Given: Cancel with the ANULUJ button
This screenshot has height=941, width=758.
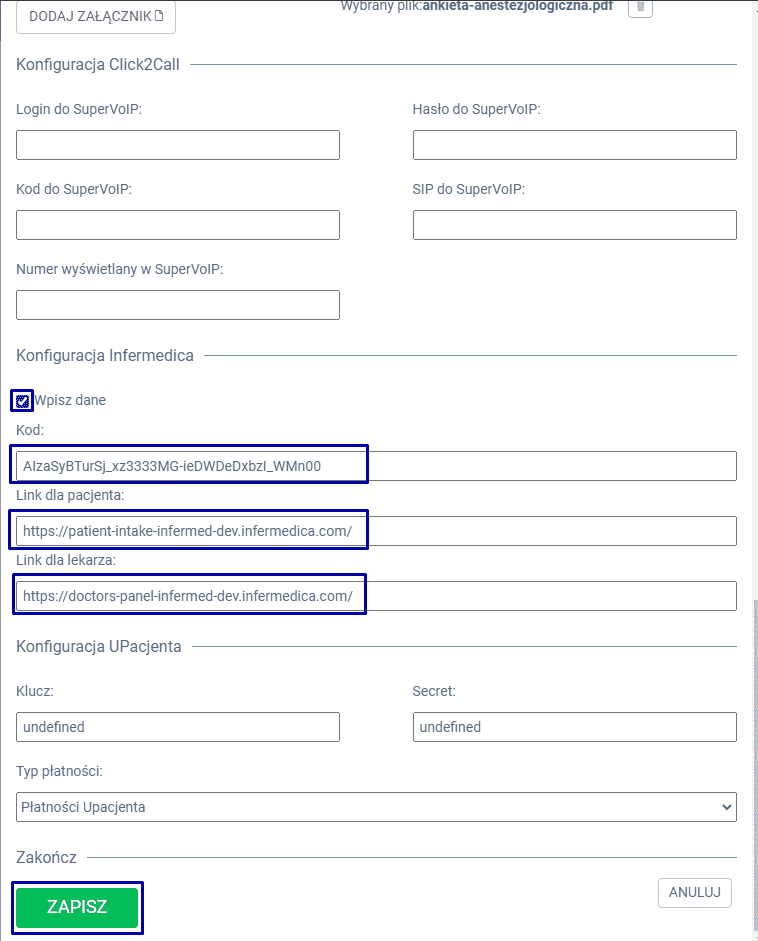Looking at the screenshot, I should (694, 893).
